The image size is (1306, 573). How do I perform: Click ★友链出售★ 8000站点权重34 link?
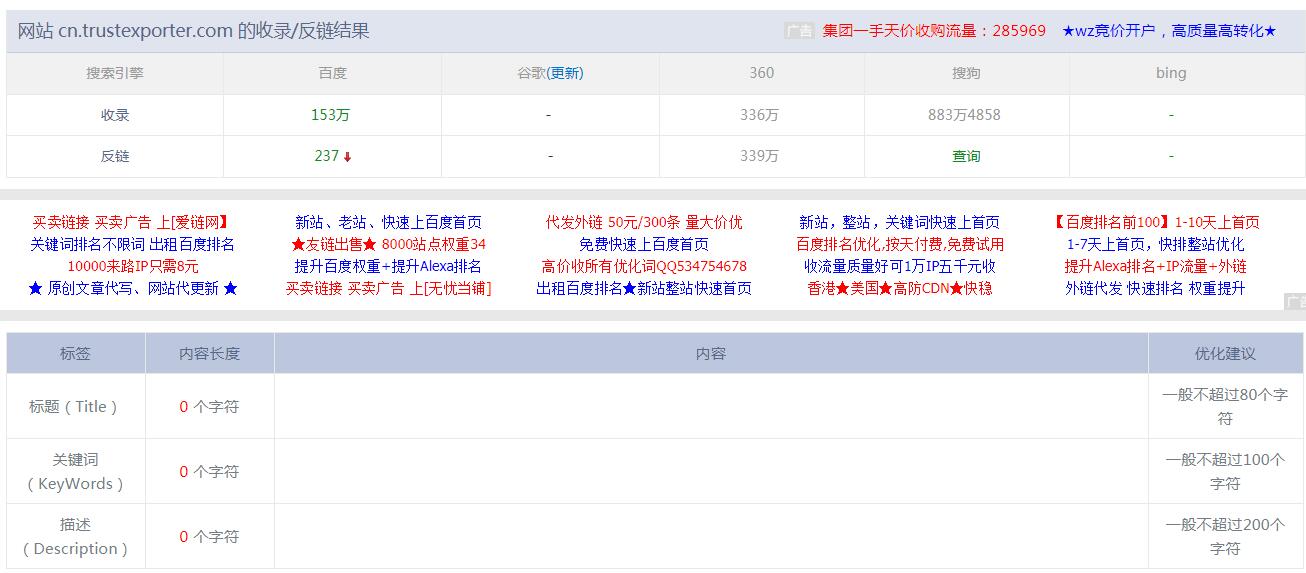pyautogui.click(x=388, y=244)
